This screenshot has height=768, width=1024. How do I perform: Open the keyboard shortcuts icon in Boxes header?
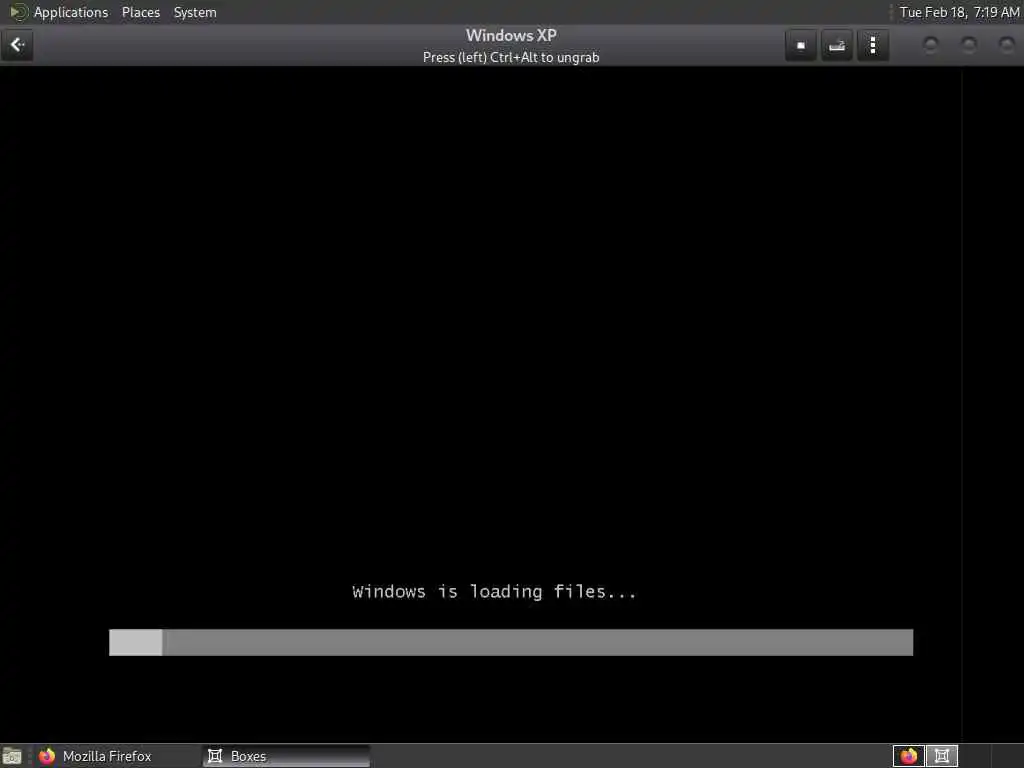(x=837, y=46)
